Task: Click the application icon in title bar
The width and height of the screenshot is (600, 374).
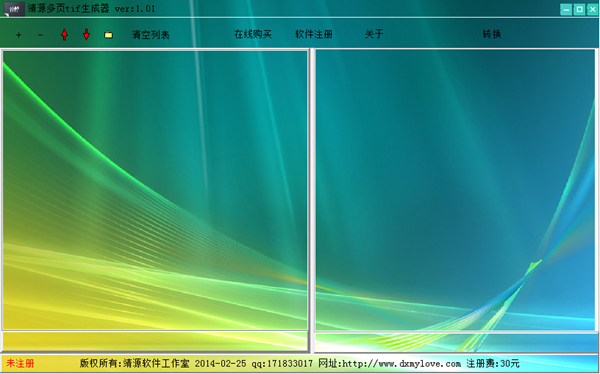Action: coord(14,9)
